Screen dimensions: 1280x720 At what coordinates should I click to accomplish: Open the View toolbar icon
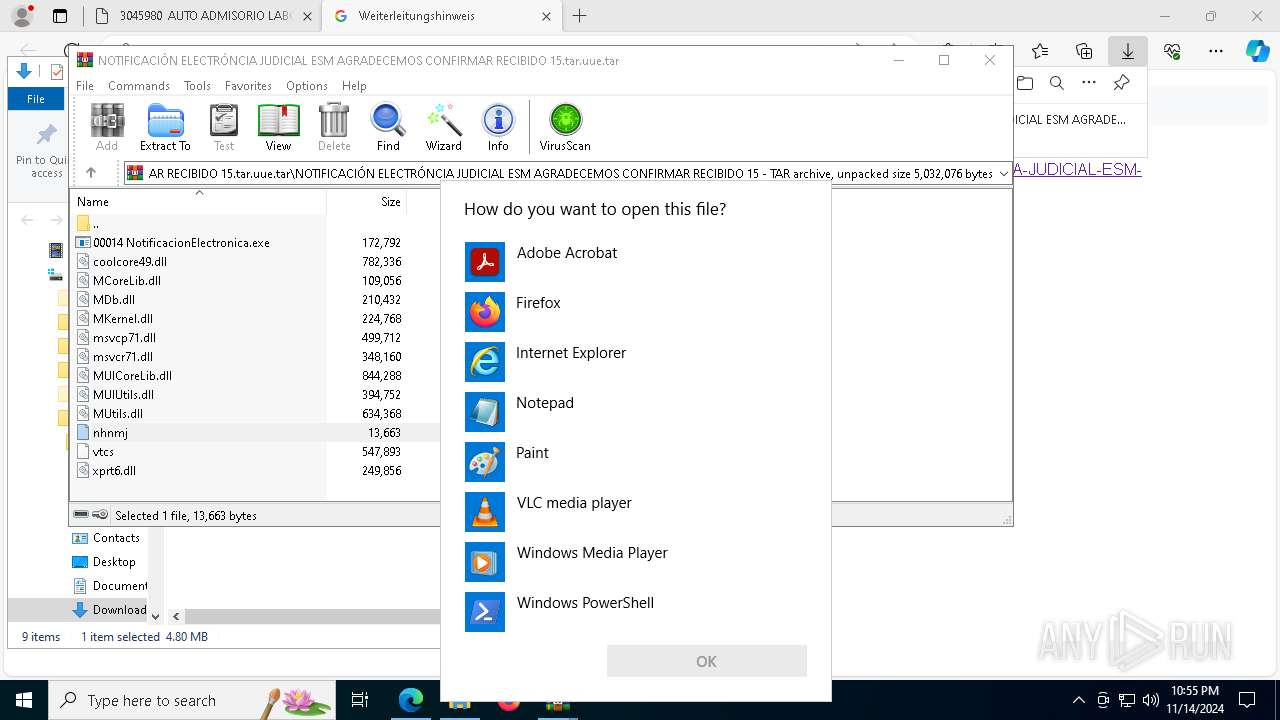pyautogui.click(x=278, y=127)
